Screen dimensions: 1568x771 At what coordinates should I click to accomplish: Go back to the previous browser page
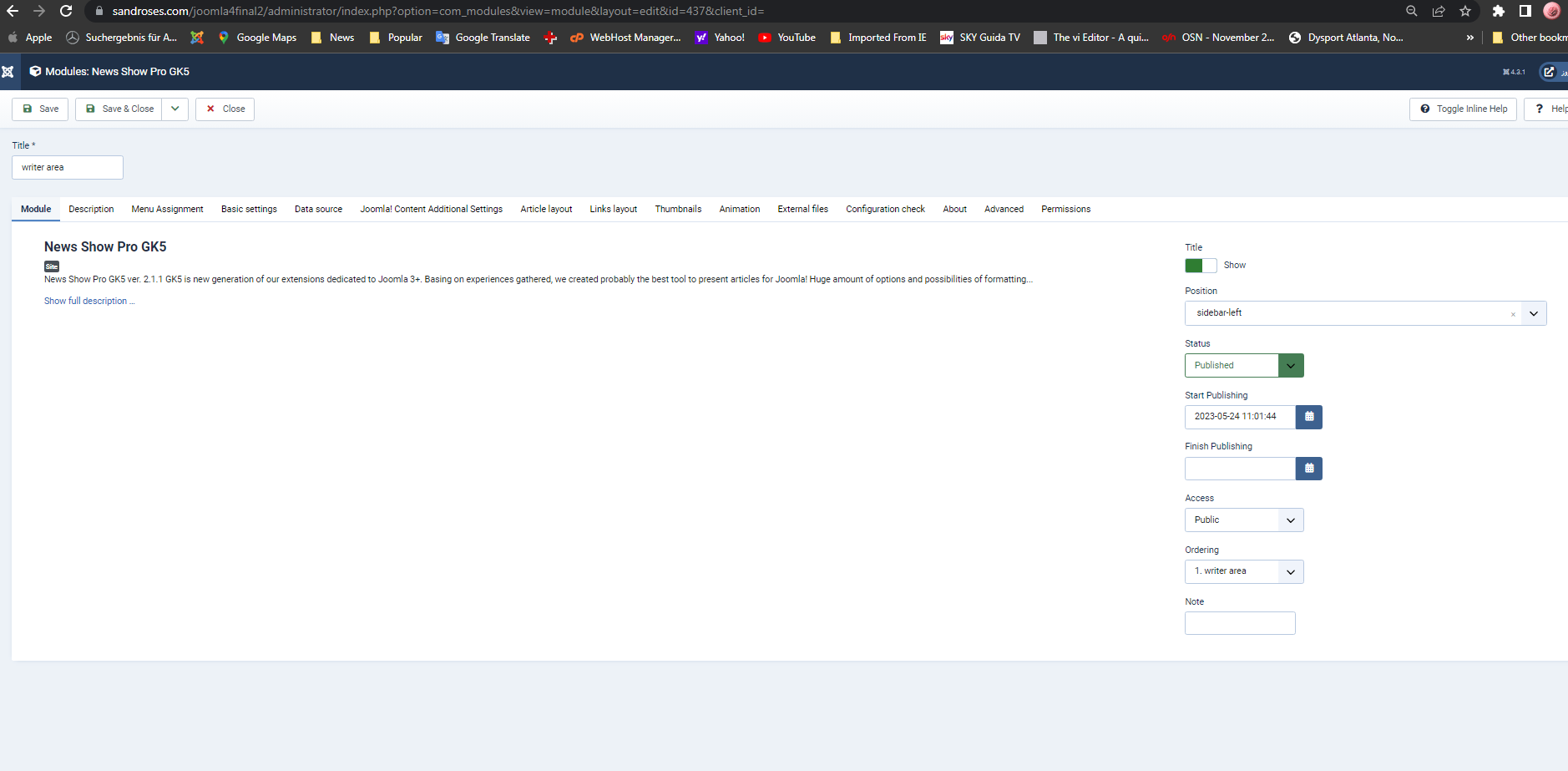[x=13, y=11]
